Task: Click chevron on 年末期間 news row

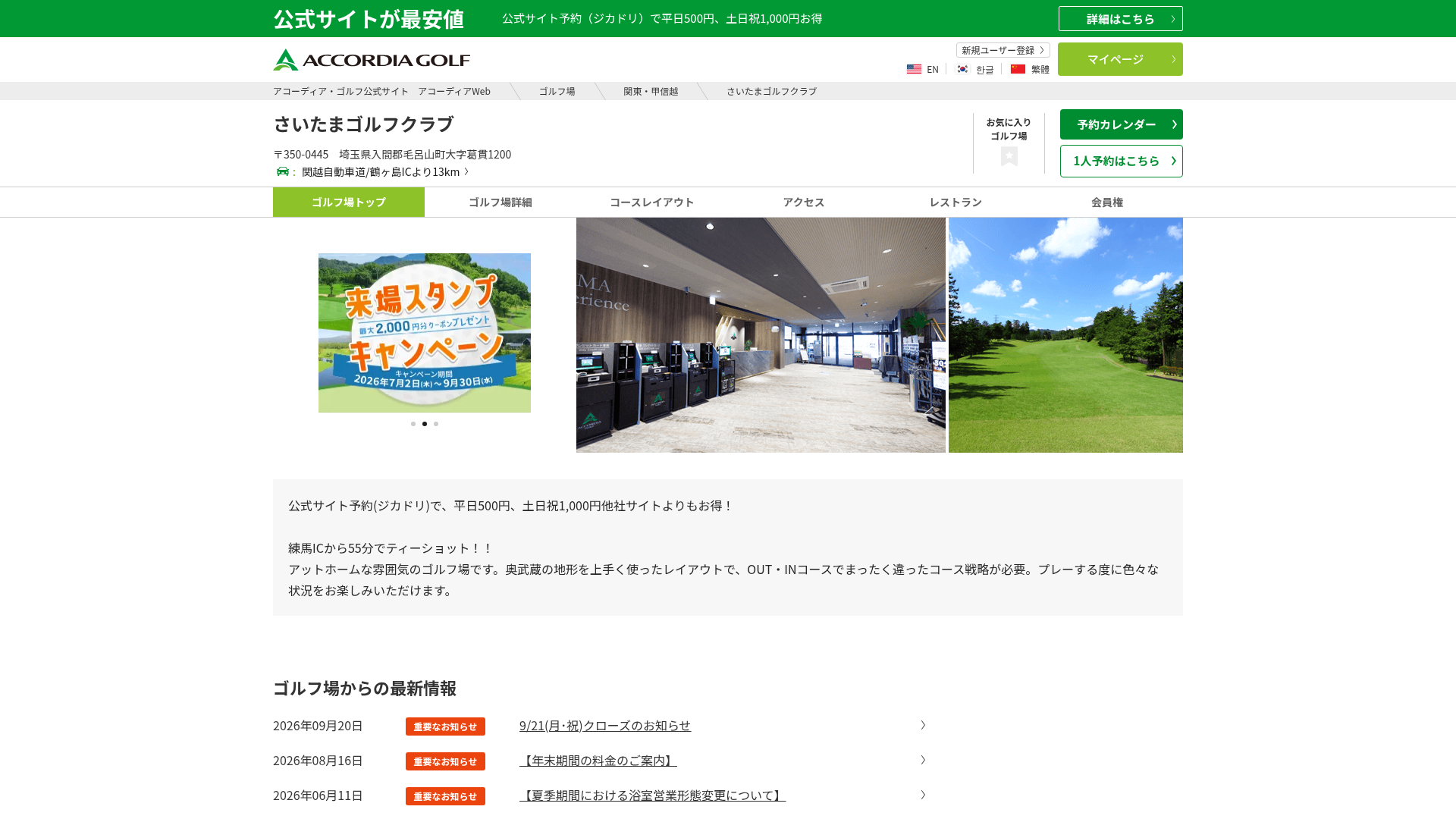Action: (x=923, y=760)
